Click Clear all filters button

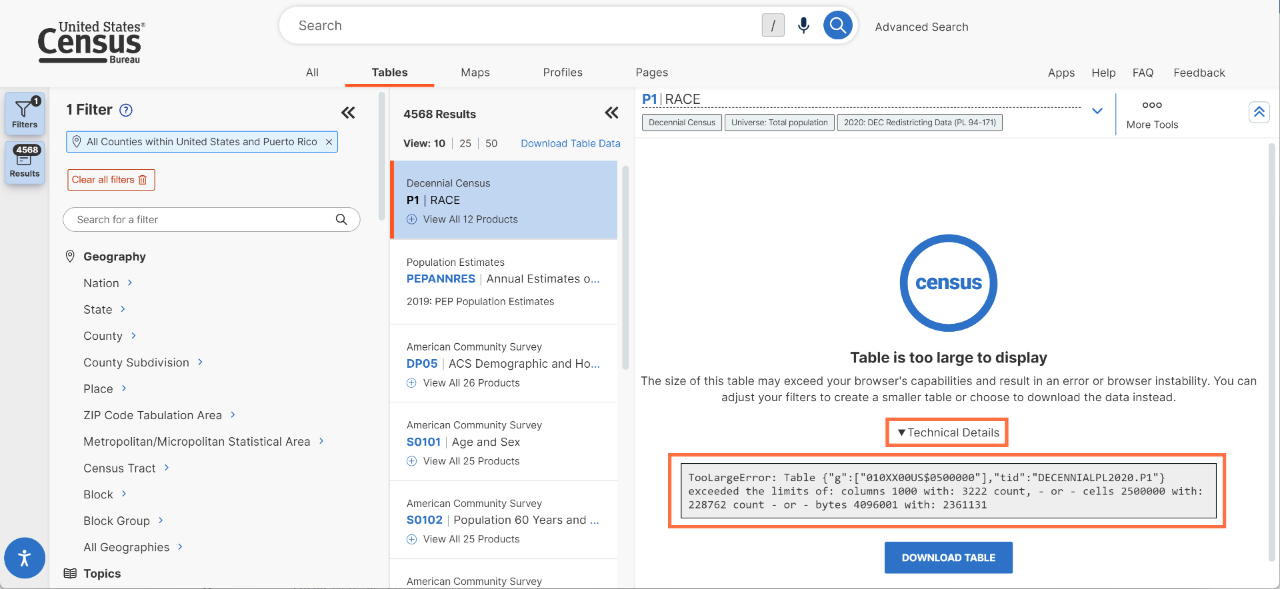click(111, 180)
